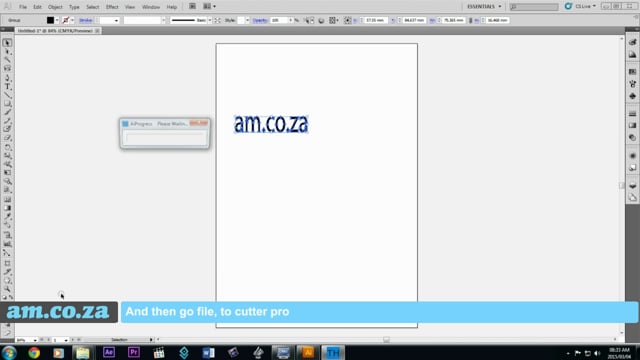This screenshot has height=360, width=640.
Task: Expand the Opacity value arrow
Action: [291, 20]
